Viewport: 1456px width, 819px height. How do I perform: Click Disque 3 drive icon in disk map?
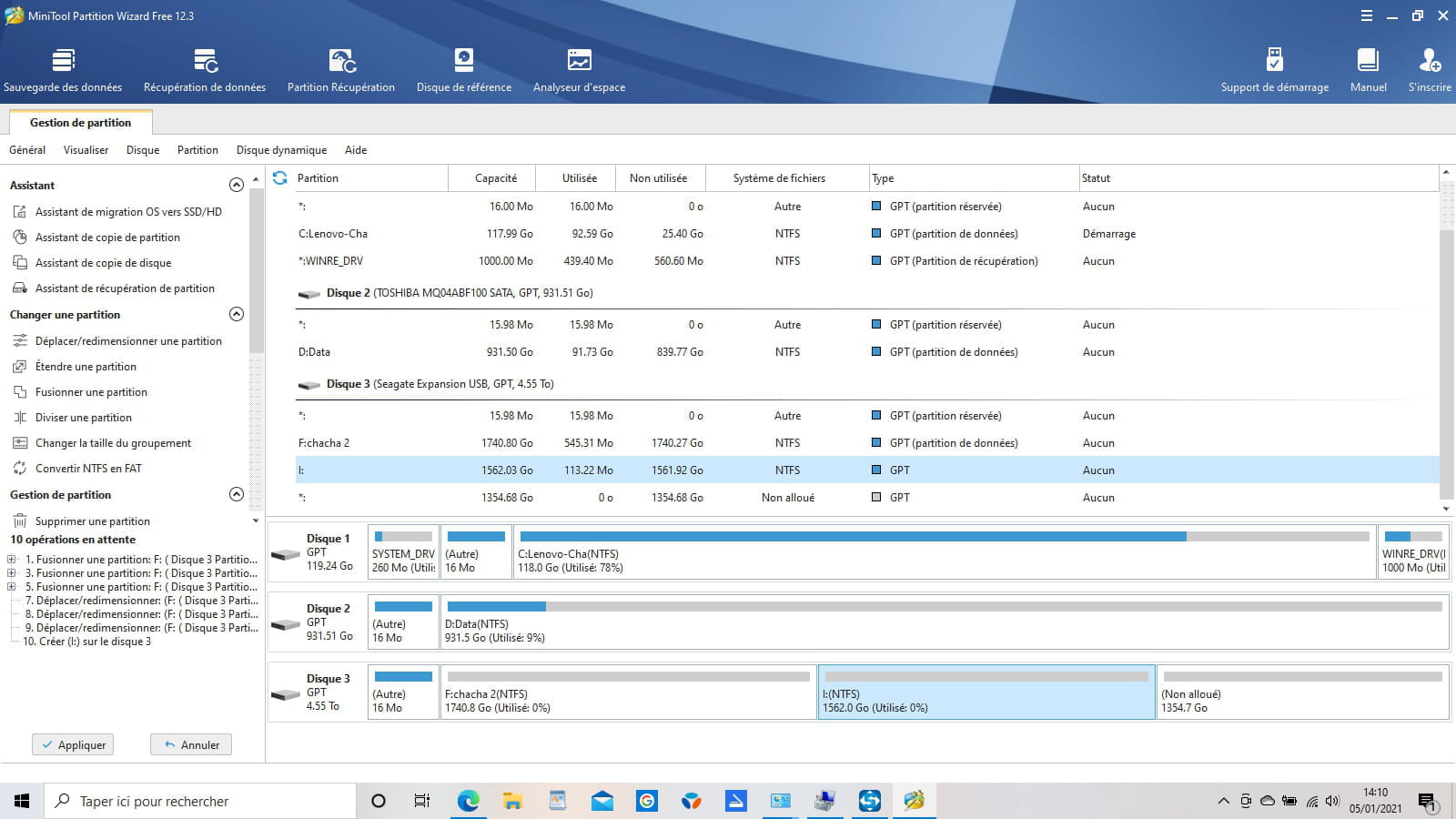click(x=286, y=694)
